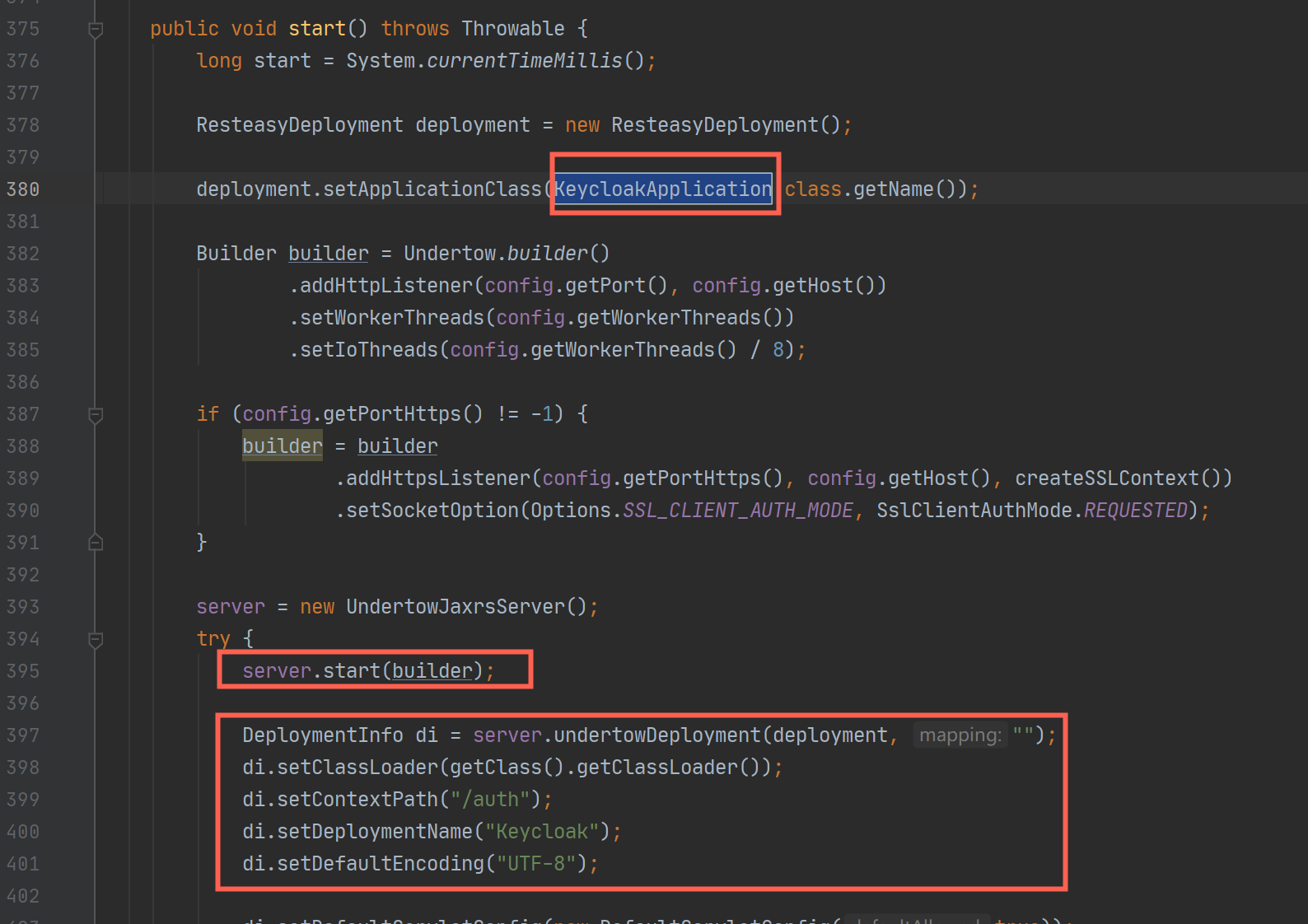Collapse the try block at line 394
1308x924 pixels.
[x=96, y=640]
